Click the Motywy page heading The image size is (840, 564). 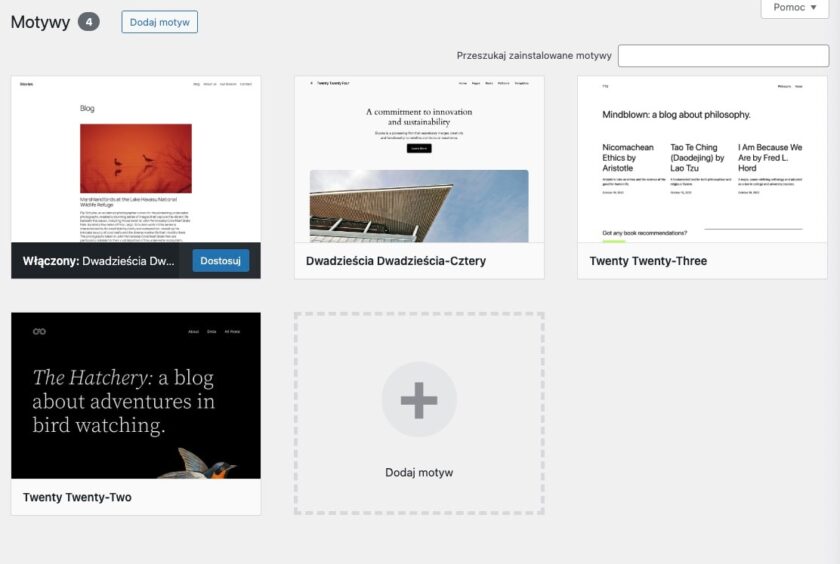pos(40,22)
